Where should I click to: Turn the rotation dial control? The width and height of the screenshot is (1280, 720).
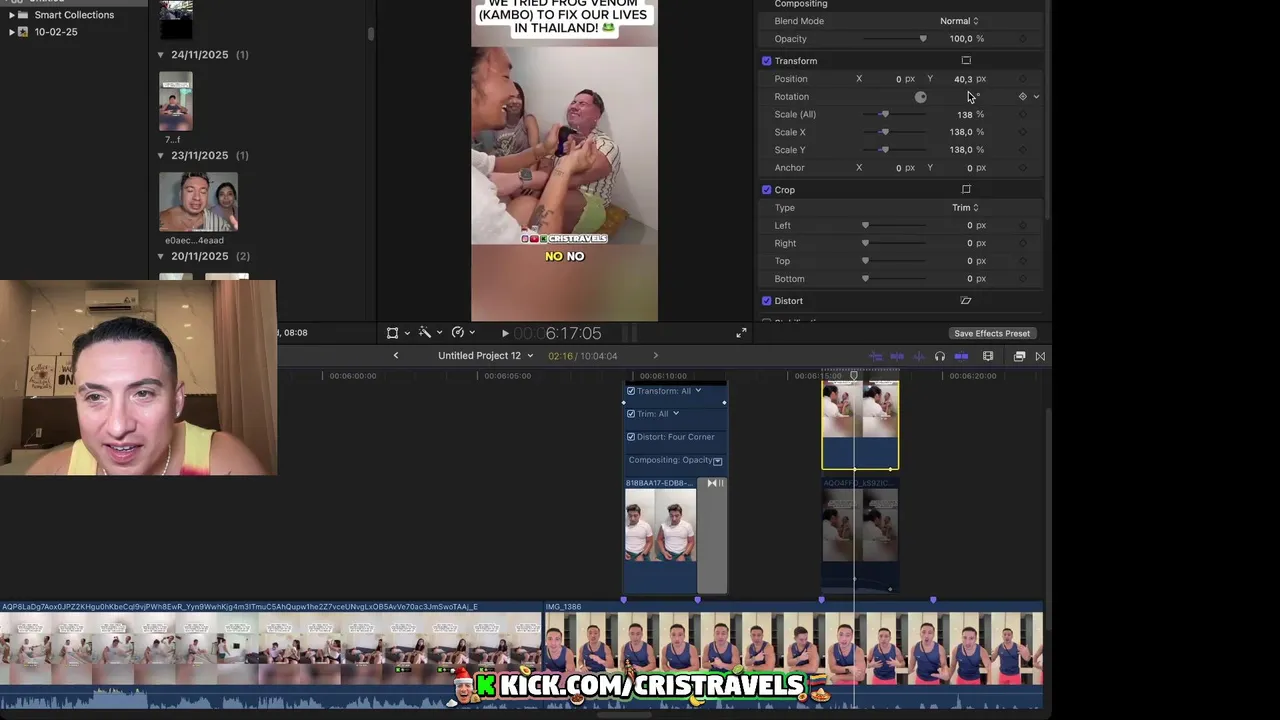click(x=921, y=97)
